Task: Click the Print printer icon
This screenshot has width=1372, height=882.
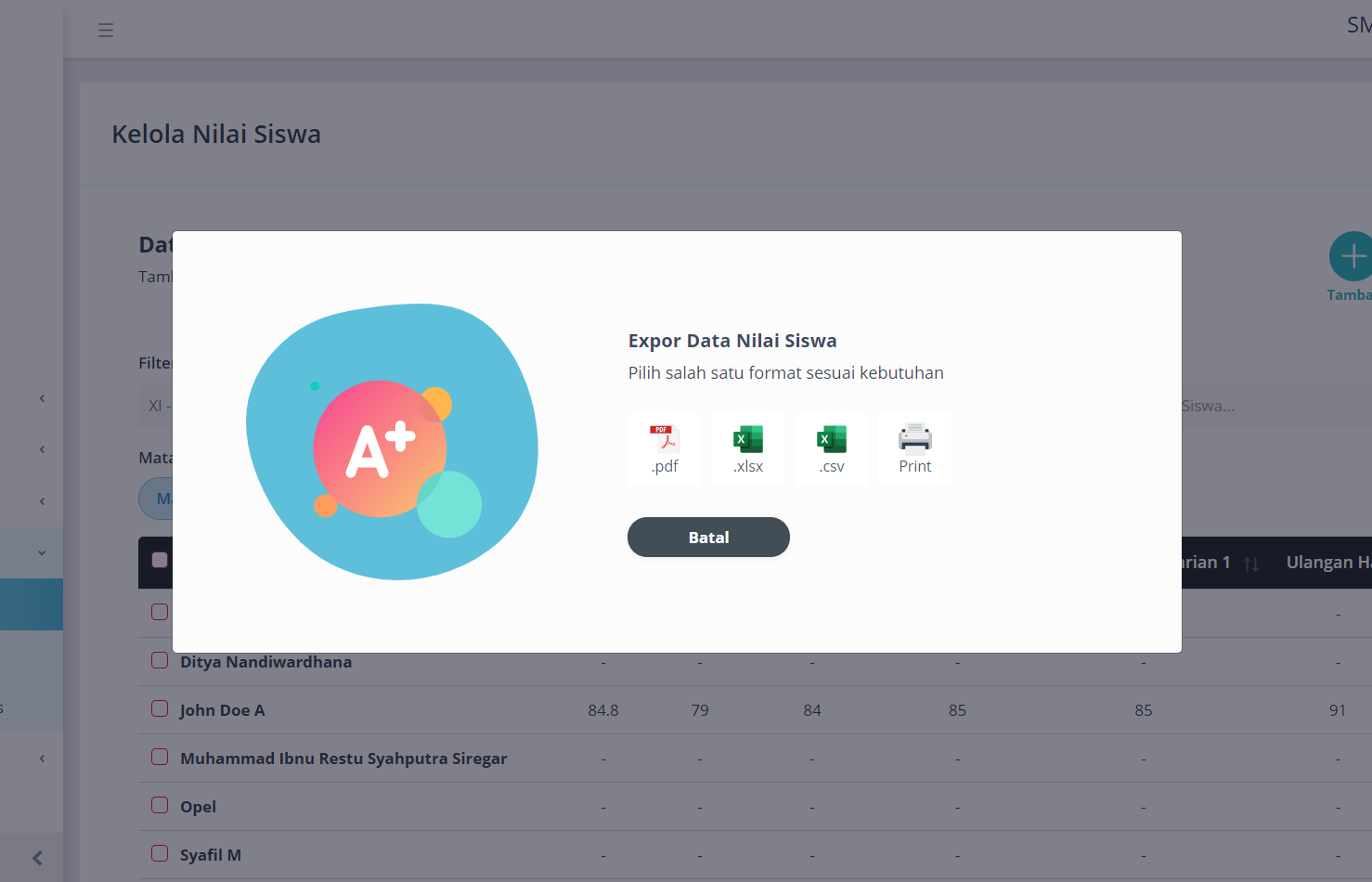Action: coord(914,449)
